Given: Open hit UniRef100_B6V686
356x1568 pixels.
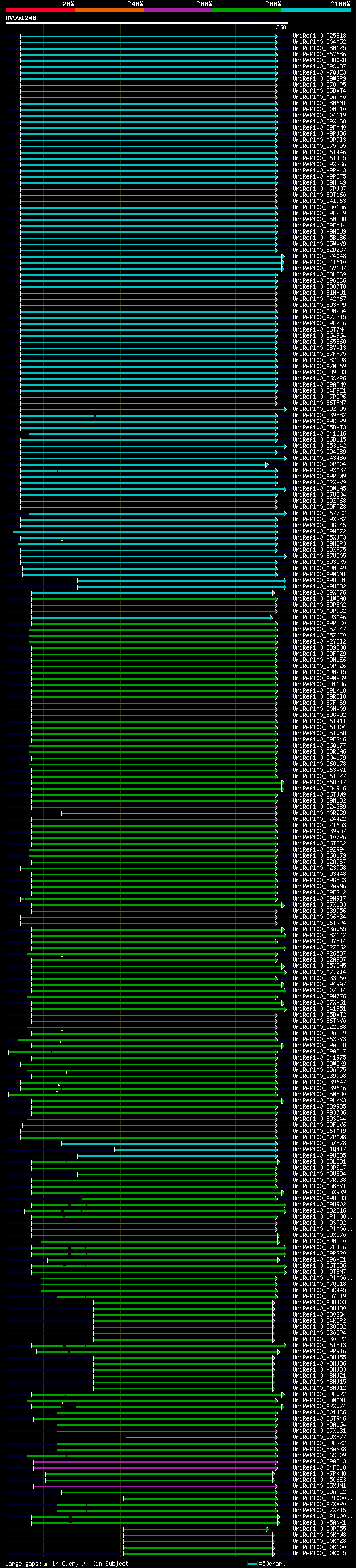Looking at the screenshot, I should pyautogui.click(x=319, y=54).
